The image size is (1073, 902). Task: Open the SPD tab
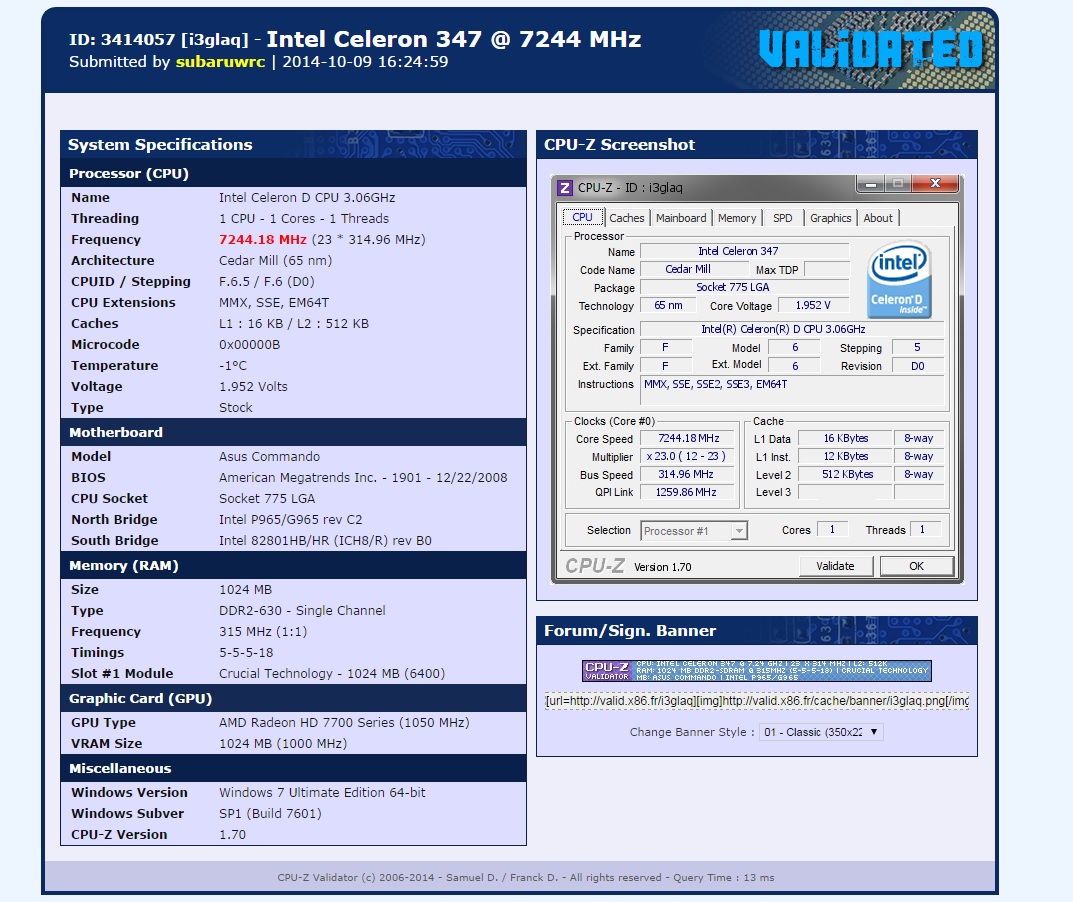[x=783, y=218]
